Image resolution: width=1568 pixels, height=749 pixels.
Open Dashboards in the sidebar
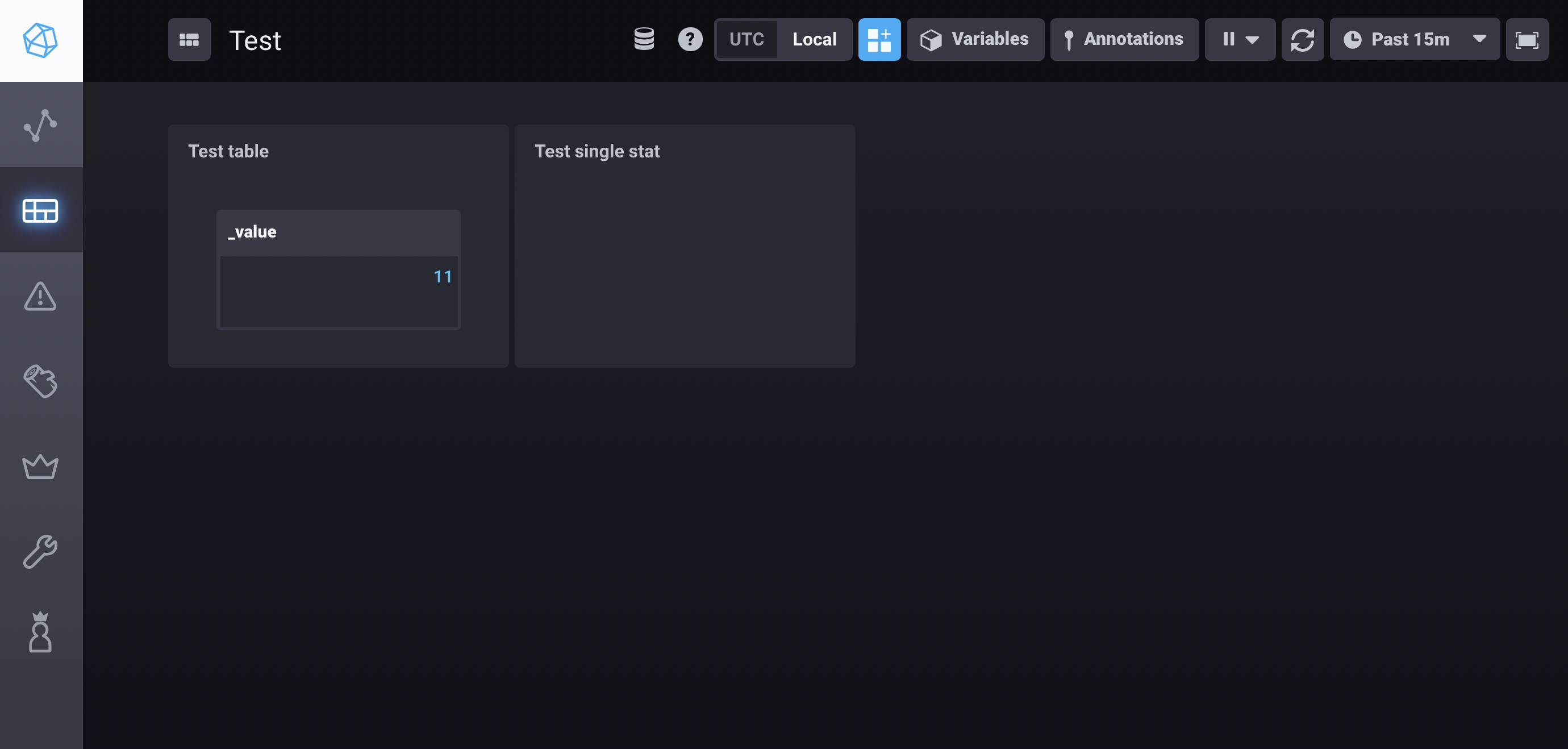pyautogui.click(x=40, y=210)
